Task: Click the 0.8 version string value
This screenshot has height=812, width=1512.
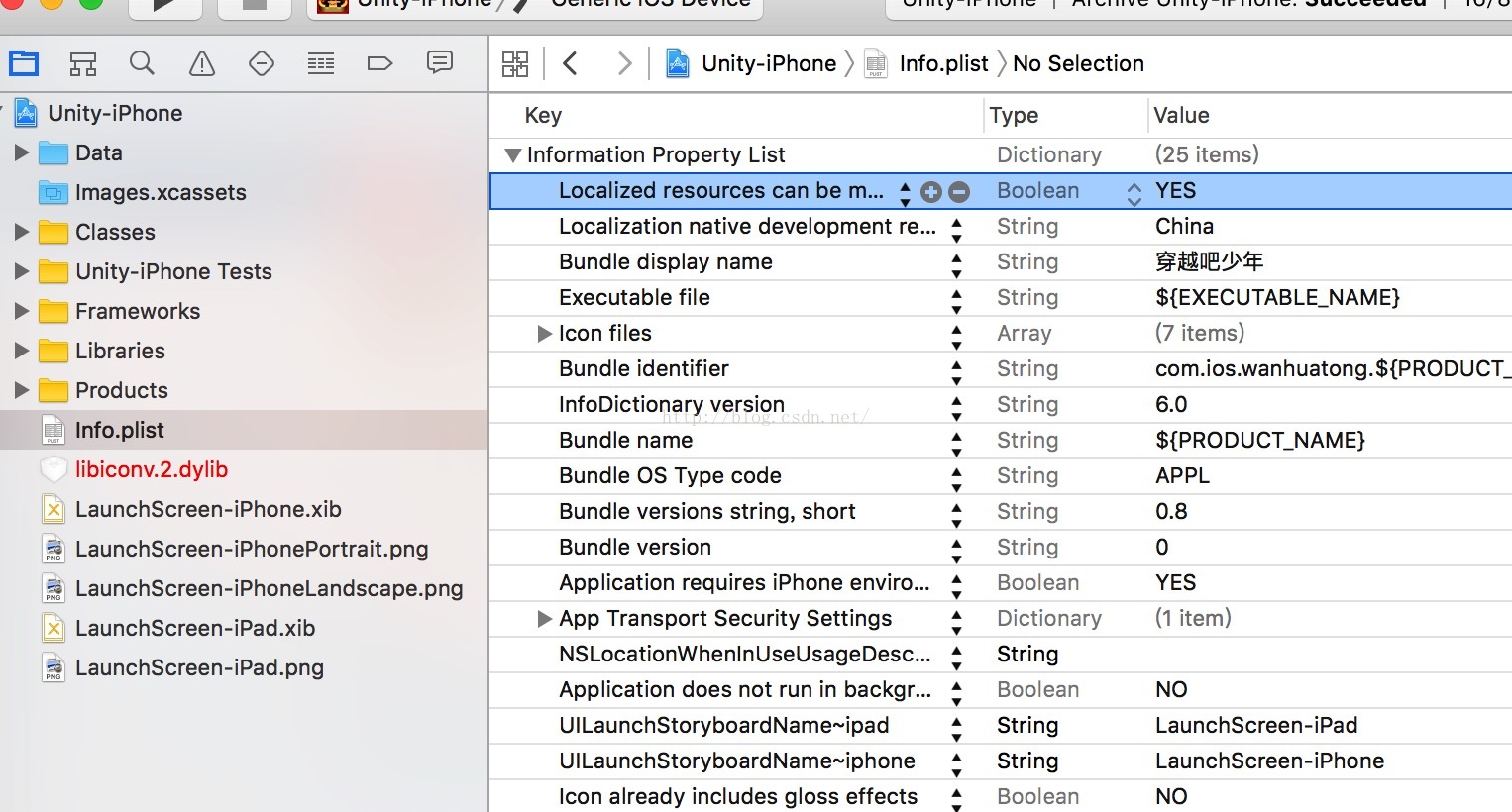Action: click(1171, 512)
